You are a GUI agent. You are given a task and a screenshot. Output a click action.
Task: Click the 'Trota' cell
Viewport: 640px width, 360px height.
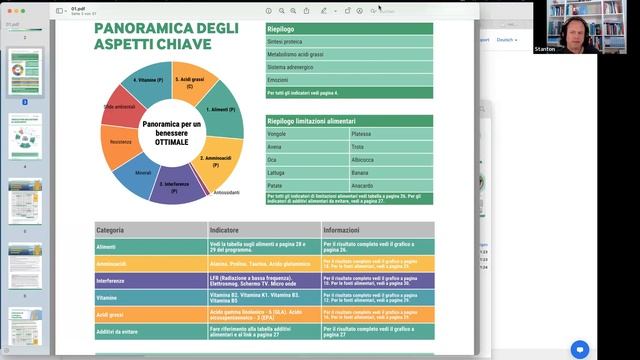(391, 147)
